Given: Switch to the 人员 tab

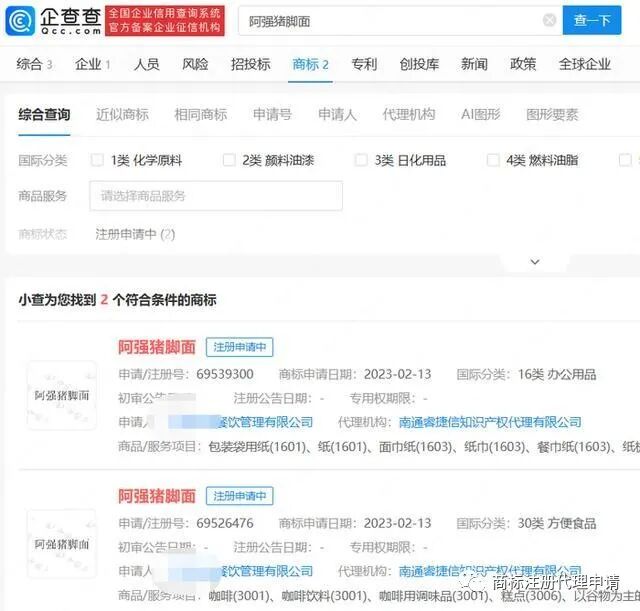Looking at the screenshot, I should [x=147, y=64].
